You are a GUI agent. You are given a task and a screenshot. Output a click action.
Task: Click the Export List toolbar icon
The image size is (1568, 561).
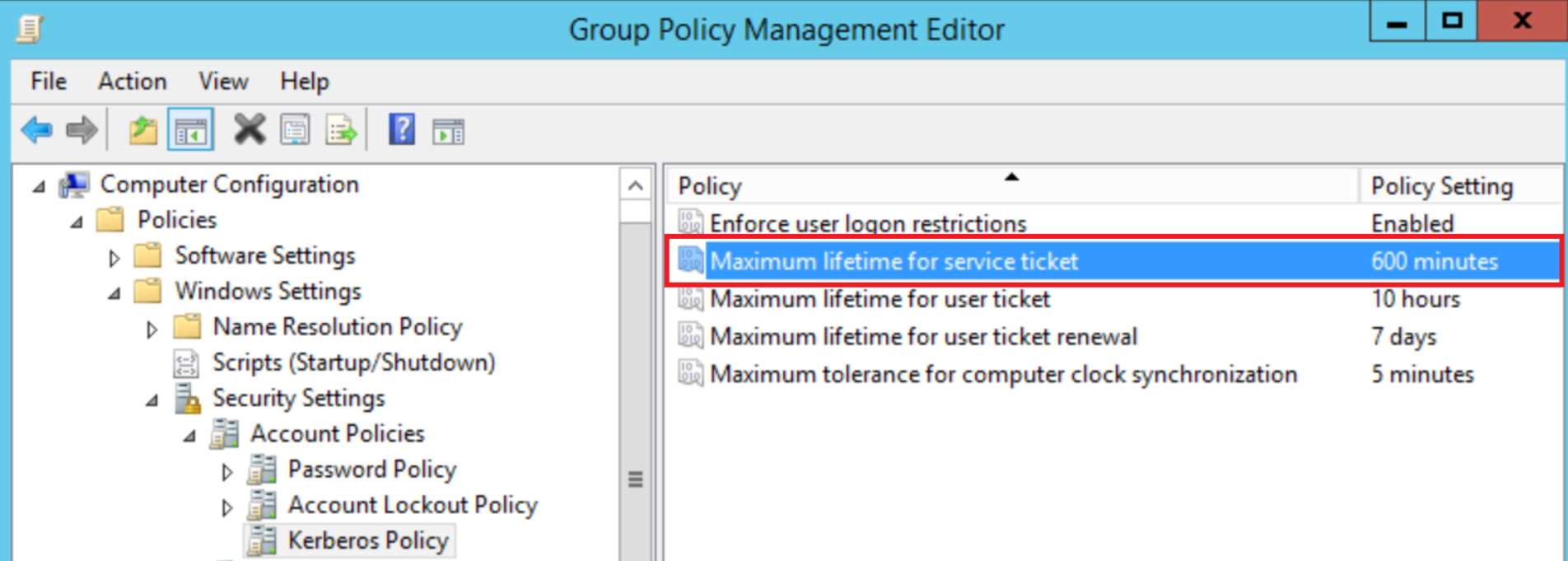341,130
